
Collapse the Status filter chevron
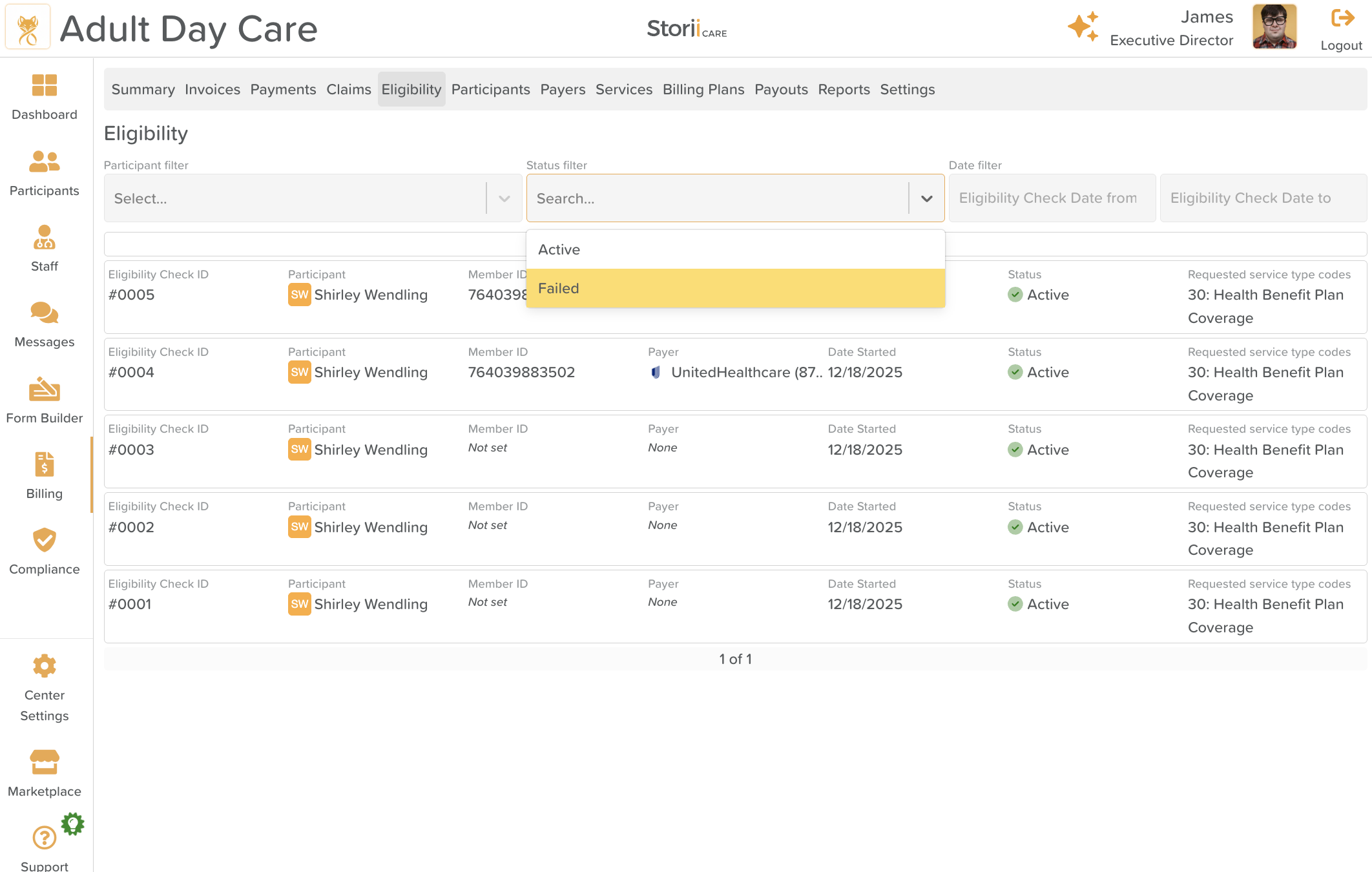click(x=926, y=198)
